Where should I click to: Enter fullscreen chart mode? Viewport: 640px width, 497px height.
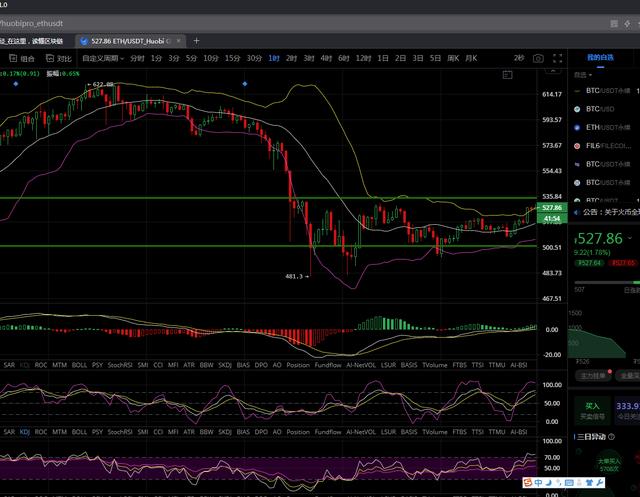558,58
